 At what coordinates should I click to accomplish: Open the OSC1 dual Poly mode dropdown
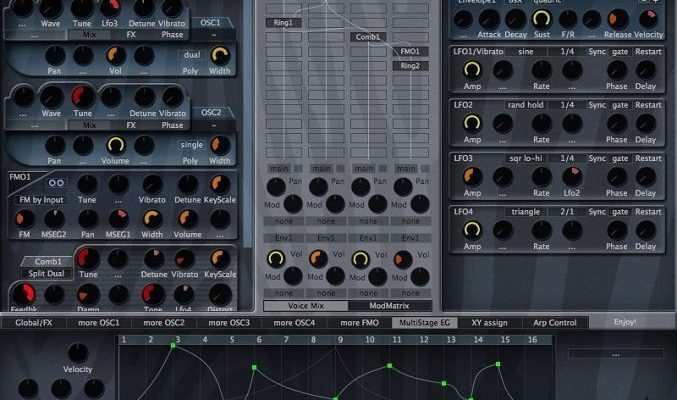190,55
